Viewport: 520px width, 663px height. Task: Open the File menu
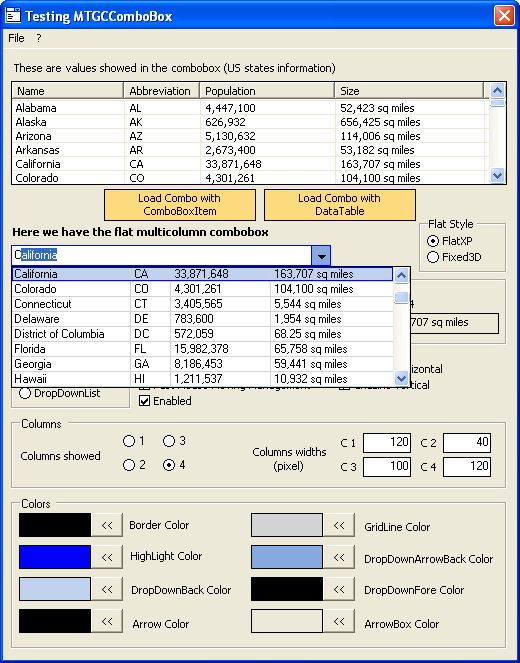point(16,38)
